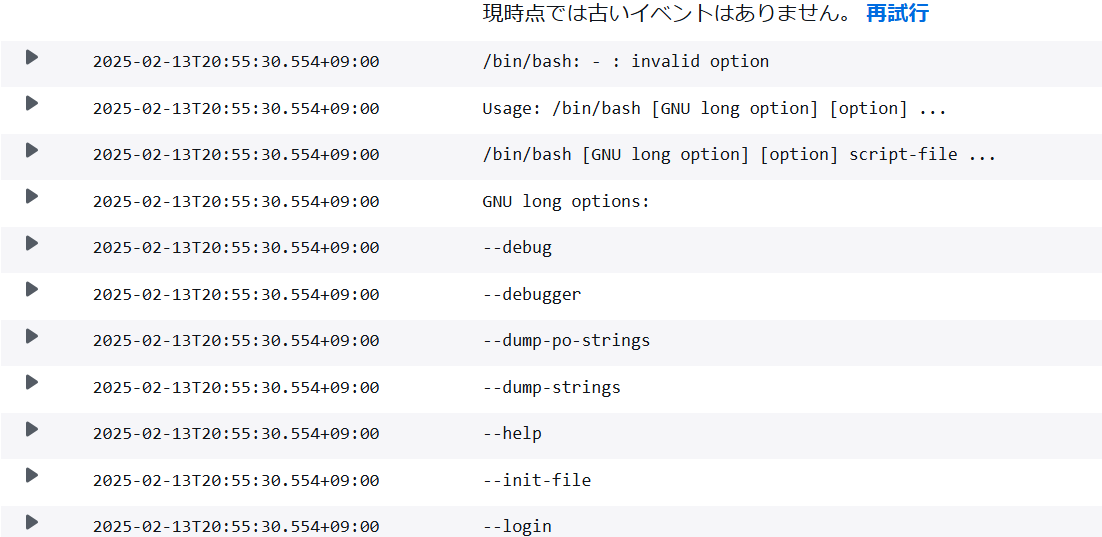Click the 再試行 retry link

point(897,13)
